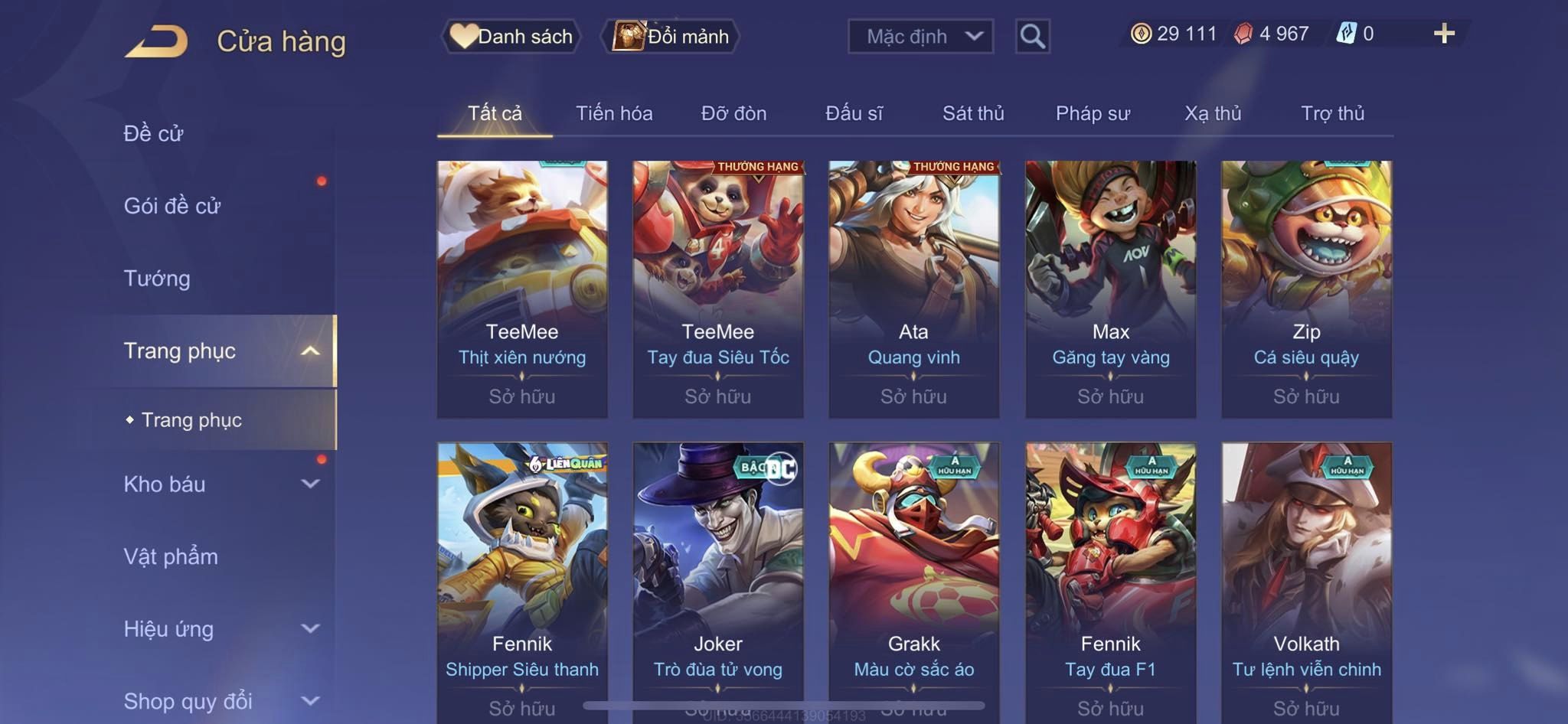
Task: Click the blue voucher ticket icon
Action: point(1347,34)
